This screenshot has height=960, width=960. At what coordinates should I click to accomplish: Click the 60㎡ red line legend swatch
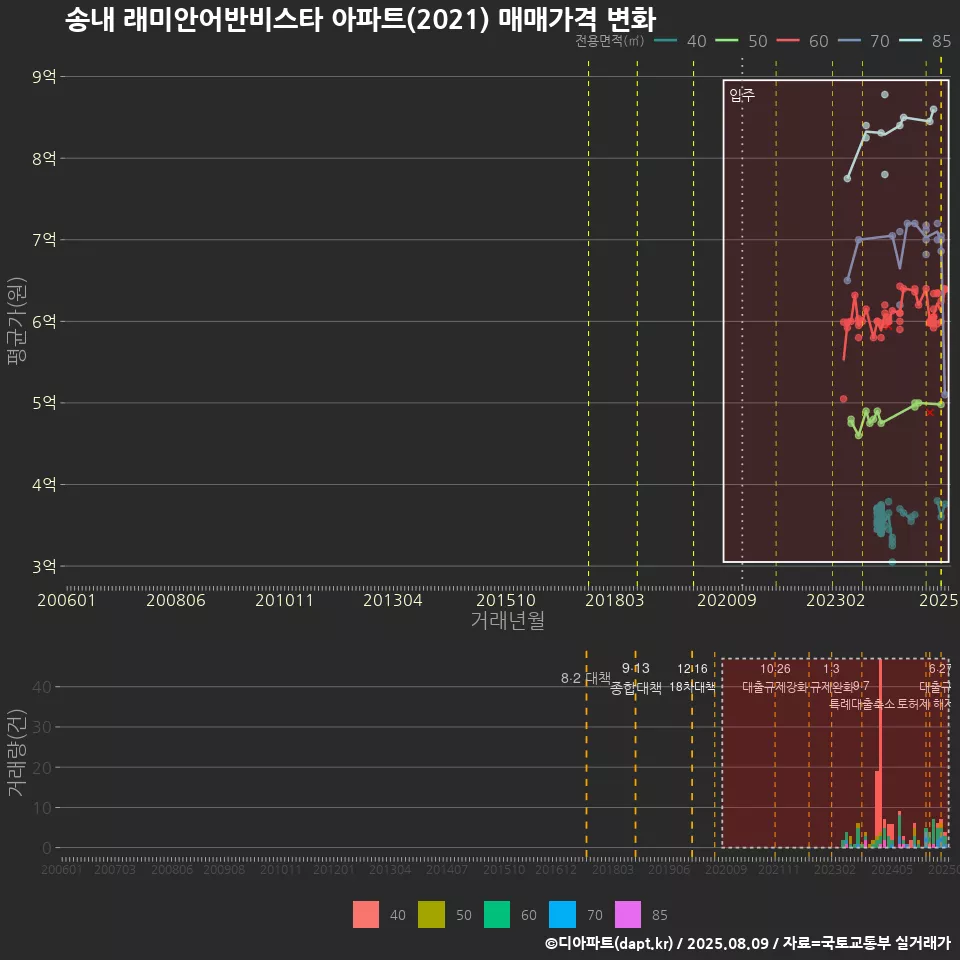[788, 41]
